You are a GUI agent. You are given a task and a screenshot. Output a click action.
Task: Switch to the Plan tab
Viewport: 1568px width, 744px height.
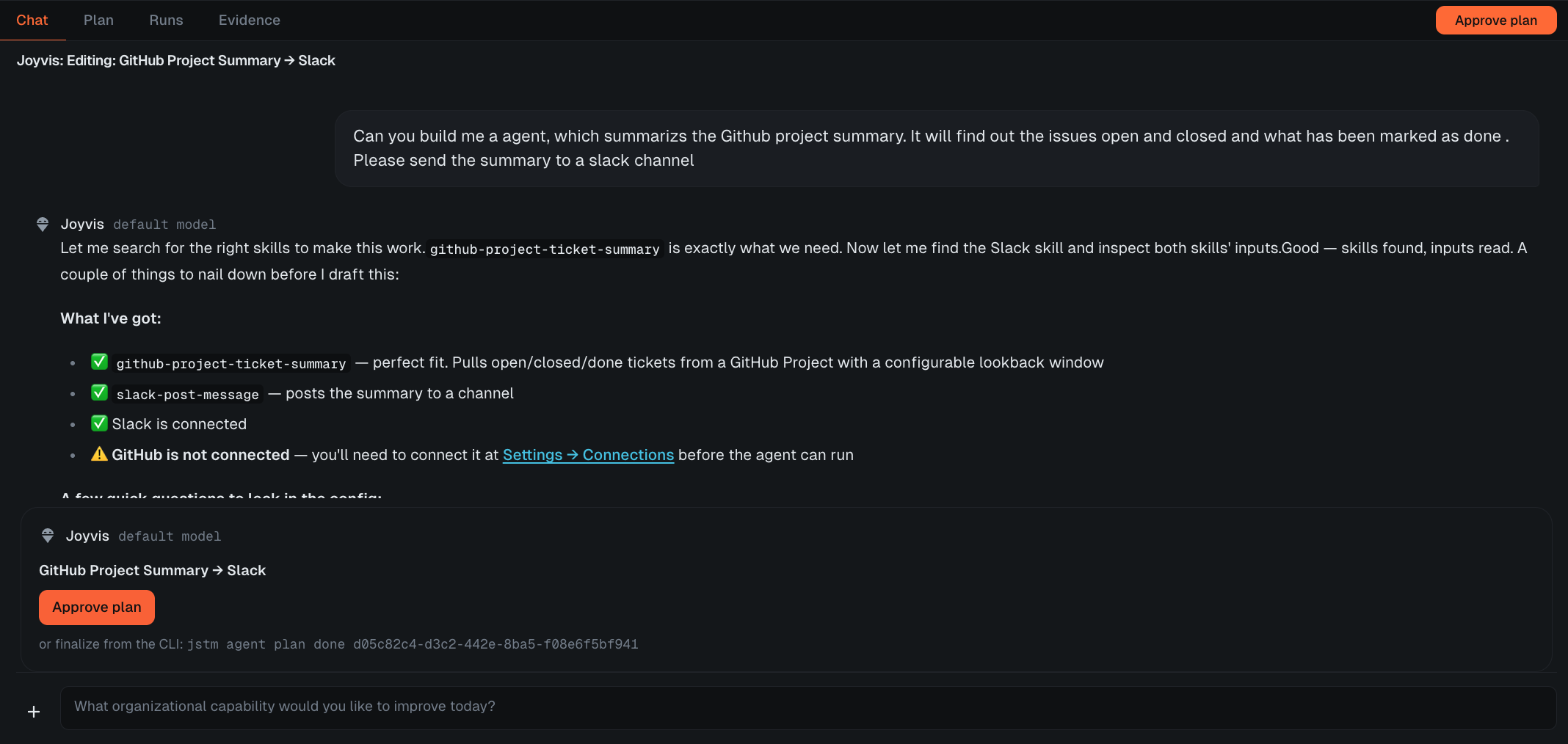[98, 21]
